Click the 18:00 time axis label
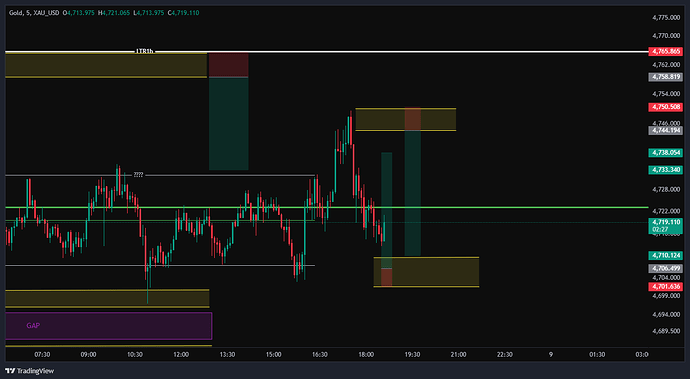 tap(366, 354)
